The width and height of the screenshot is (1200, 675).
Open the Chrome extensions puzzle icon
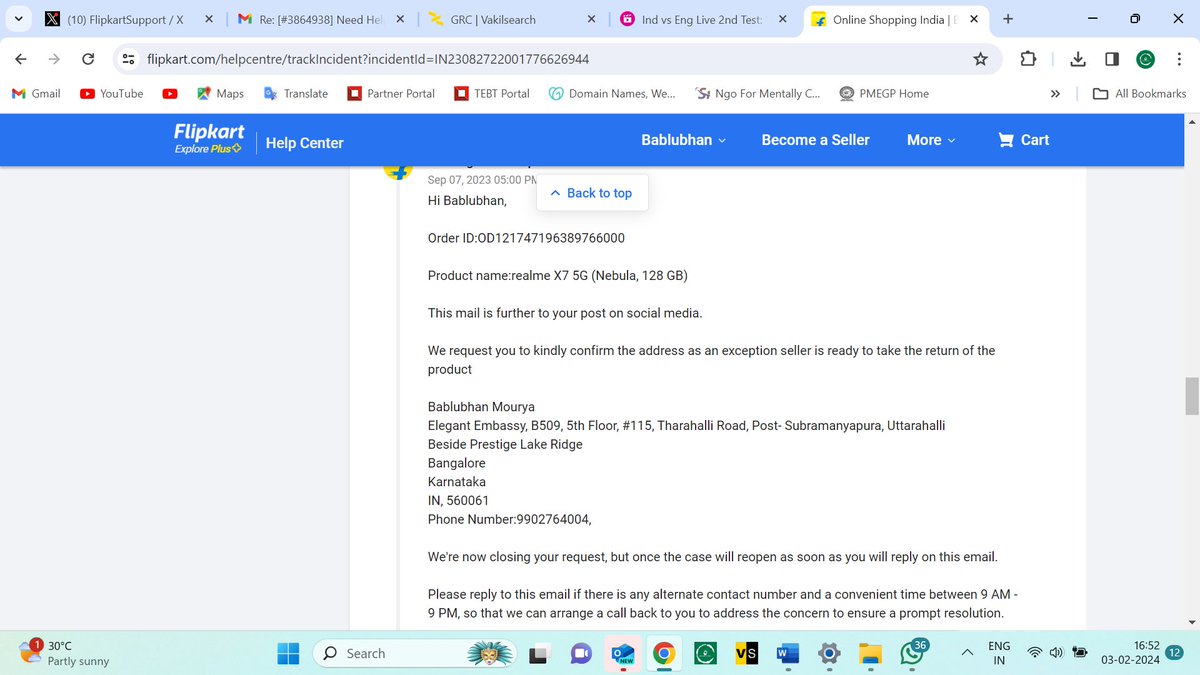[x=1028, y=59]
